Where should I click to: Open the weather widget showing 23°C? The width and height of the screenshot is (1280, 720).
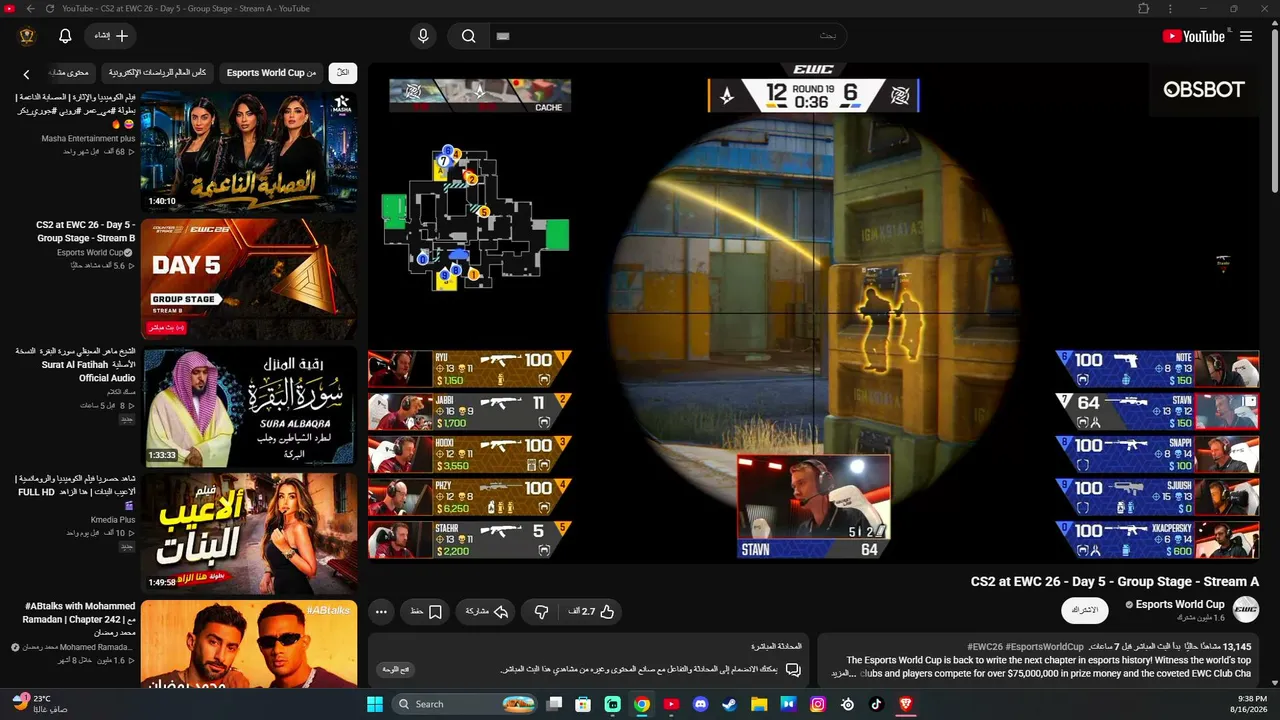coord(41,703)
